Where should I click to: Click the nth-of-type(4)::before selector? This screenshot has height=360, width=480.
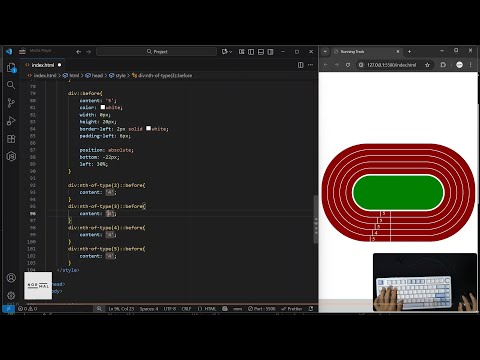106,228
